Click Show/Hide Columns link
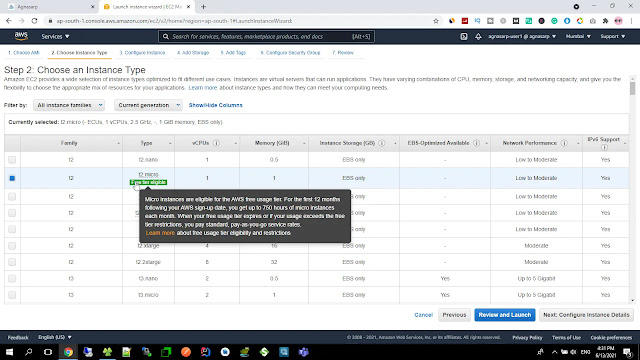Image resolution: width=640 pixels, height=360 pixels. click(216, 105)
